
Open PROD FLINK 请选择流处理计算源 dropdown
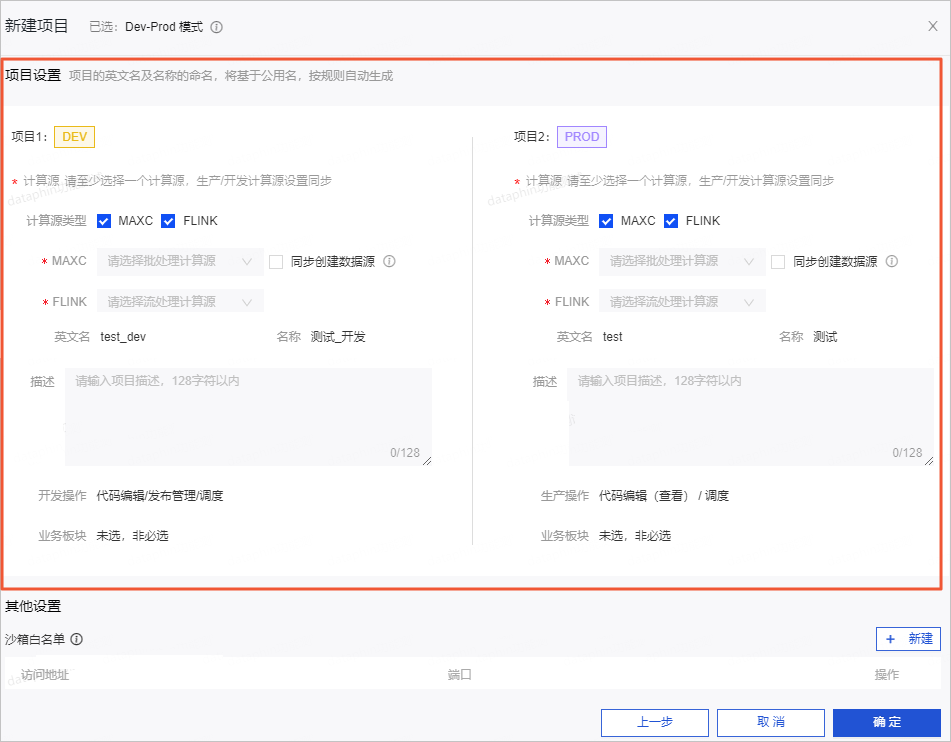pos(682,302)
